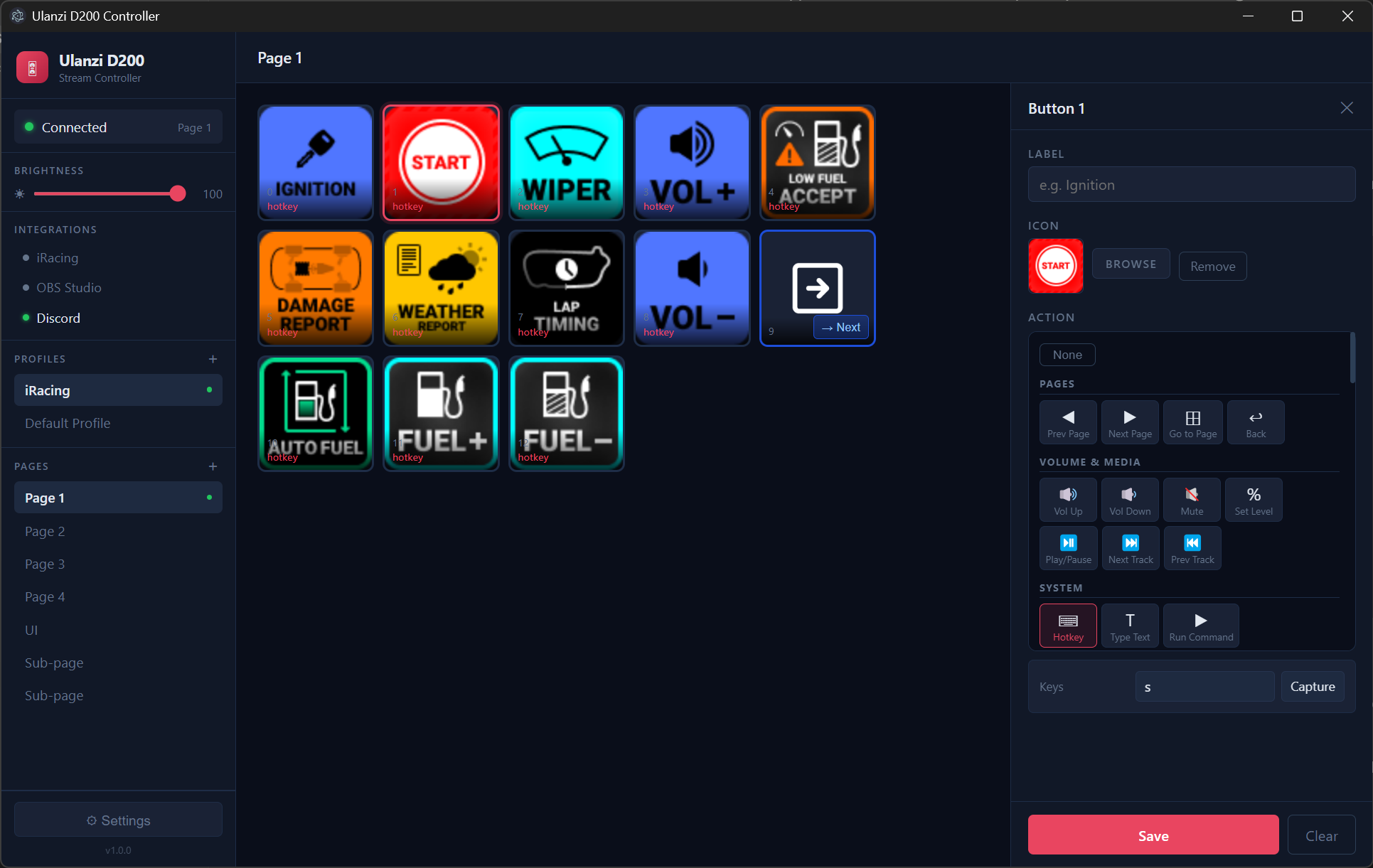The width and height of the screenshot is (1373, 868).
Task: Choose the Prev Page action
Action: tap(1068, 423)
